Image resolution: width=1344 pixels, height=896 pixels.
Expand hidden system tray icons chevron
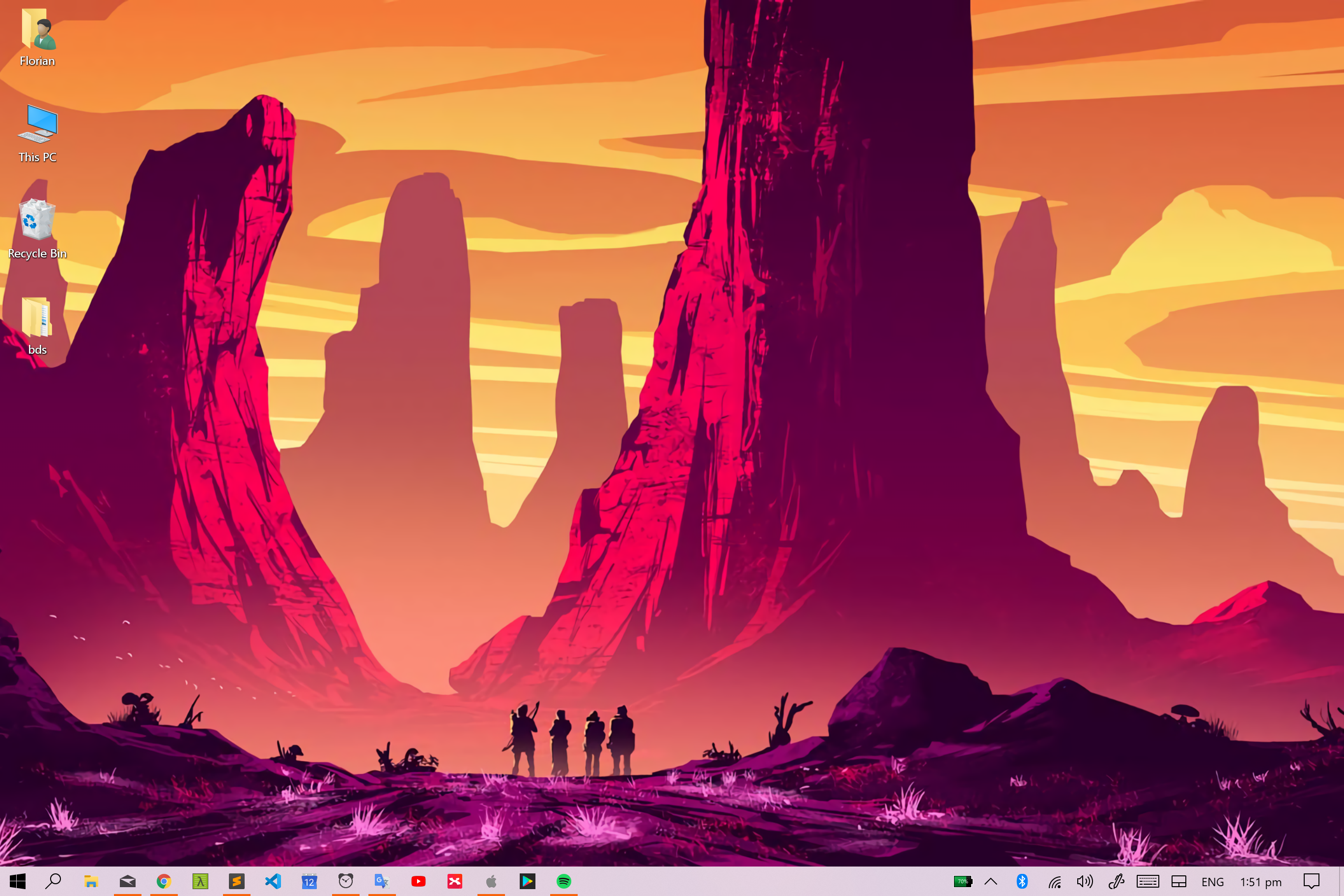pyautogui.click(x=991, y=881)
